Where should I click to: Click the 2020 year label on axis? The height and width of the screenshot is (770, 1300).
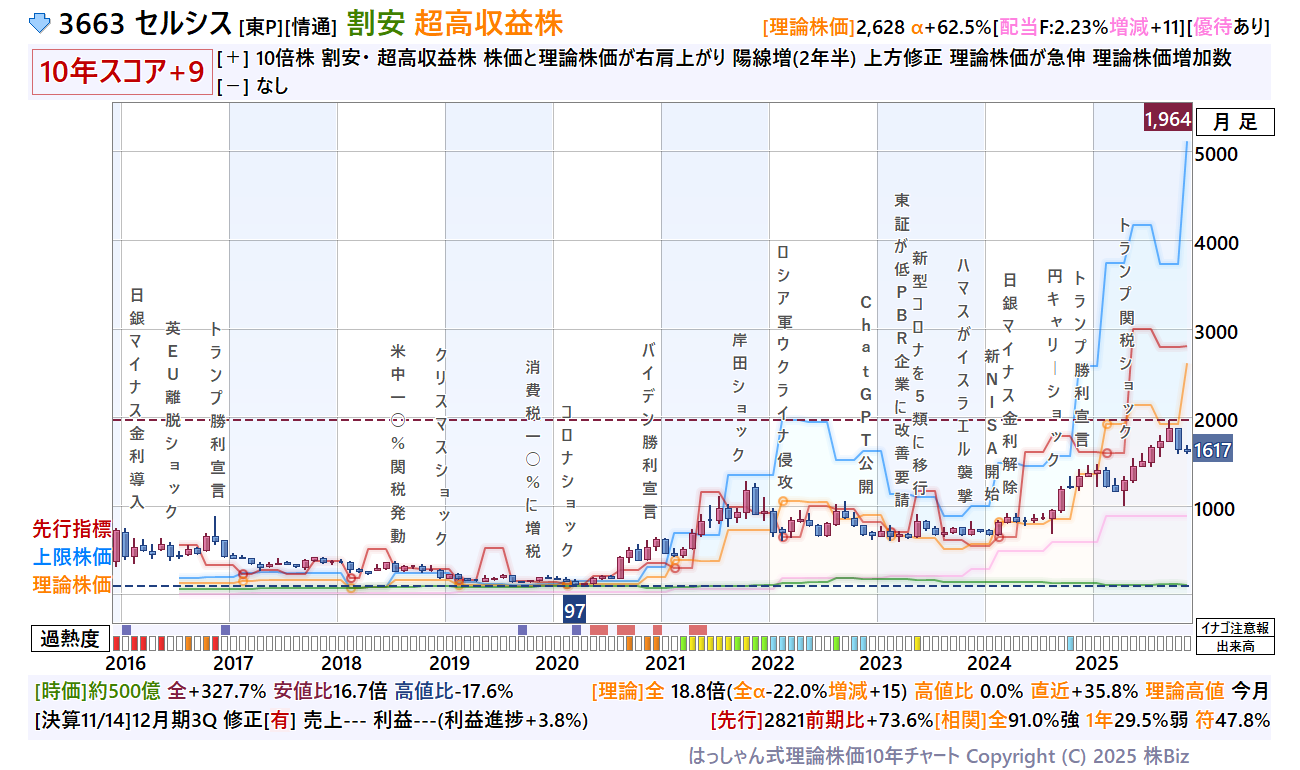tap(557, 663)
